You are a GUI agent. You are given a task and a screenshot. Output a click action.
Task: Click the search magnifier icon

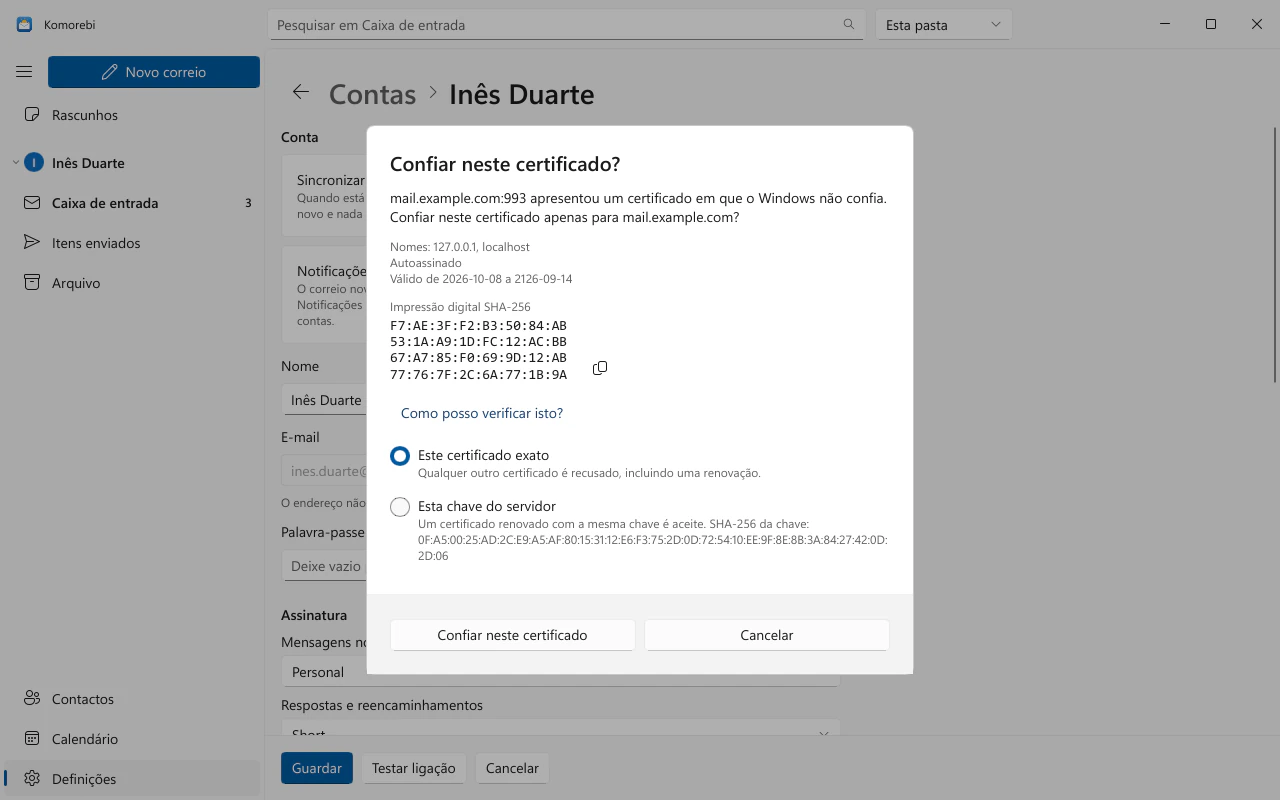(x=849, y=24)
